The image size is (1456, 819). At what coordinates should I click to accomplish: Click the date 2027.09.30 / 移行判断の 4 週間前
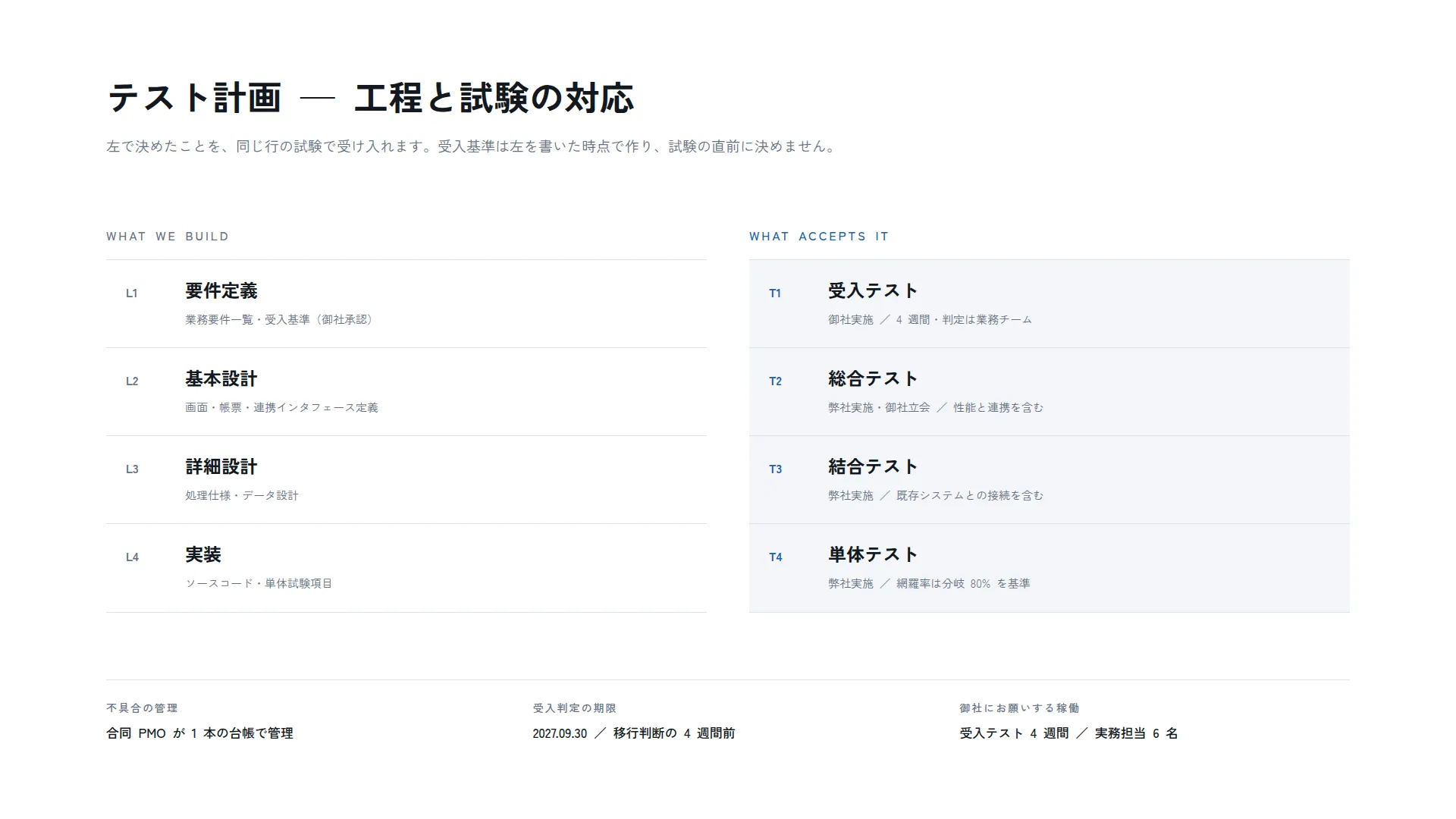point(634,733)
